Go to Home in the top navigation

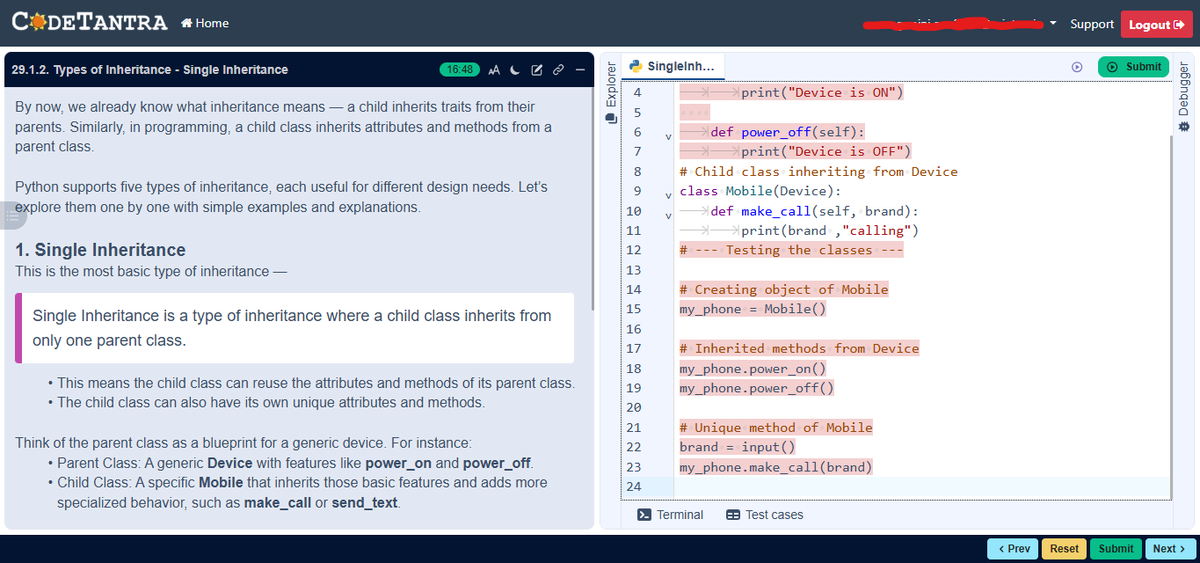pos(205,24)
